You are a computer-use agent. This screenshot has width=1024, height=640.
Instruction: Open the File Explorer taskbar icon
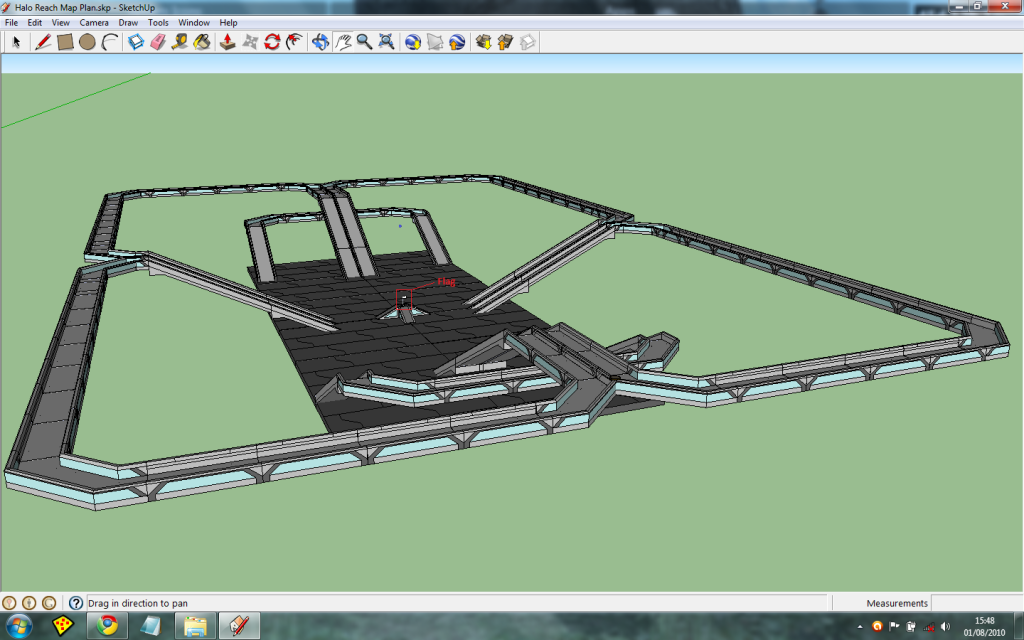(195, 626)
